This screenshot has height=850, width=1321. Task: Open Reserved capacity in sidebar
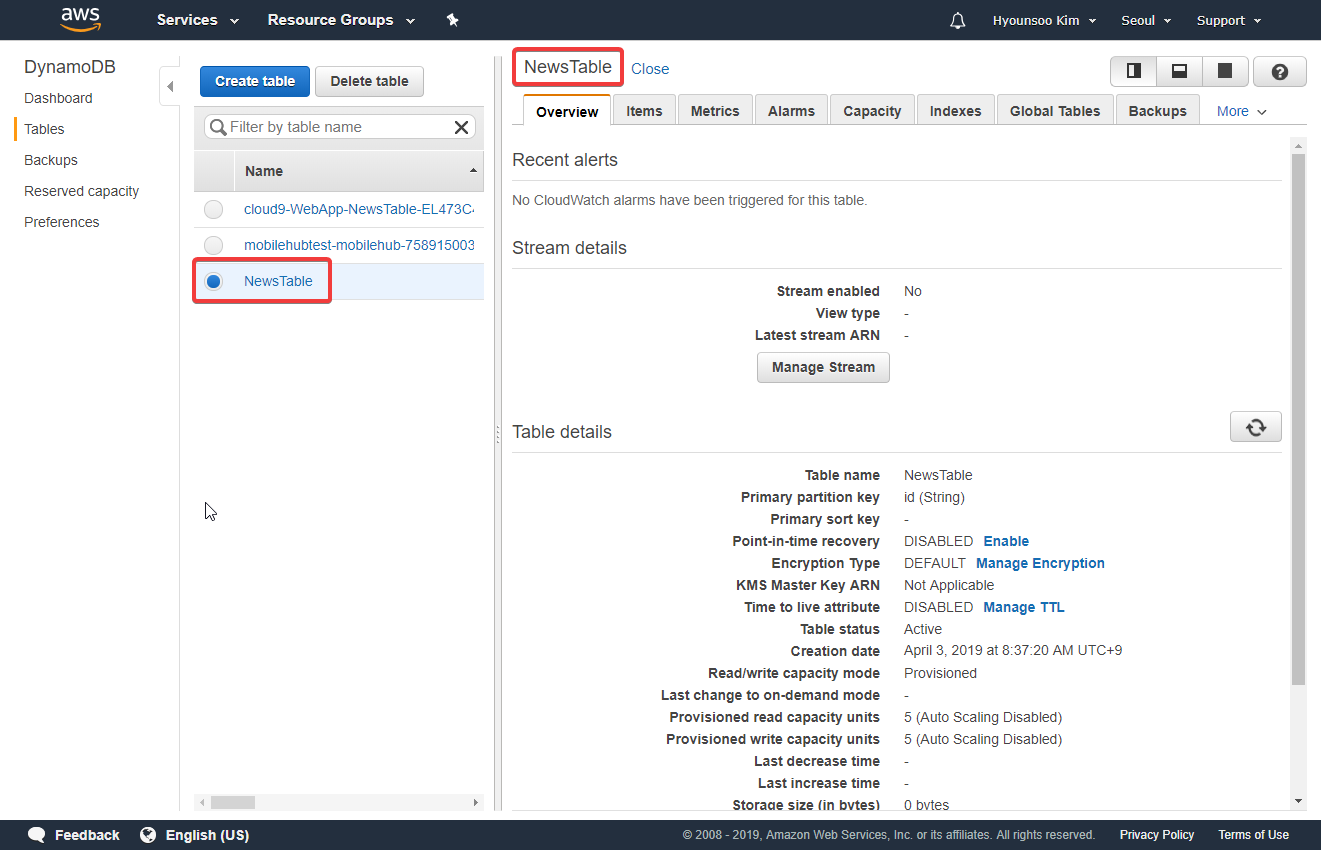tap(82, 191)
